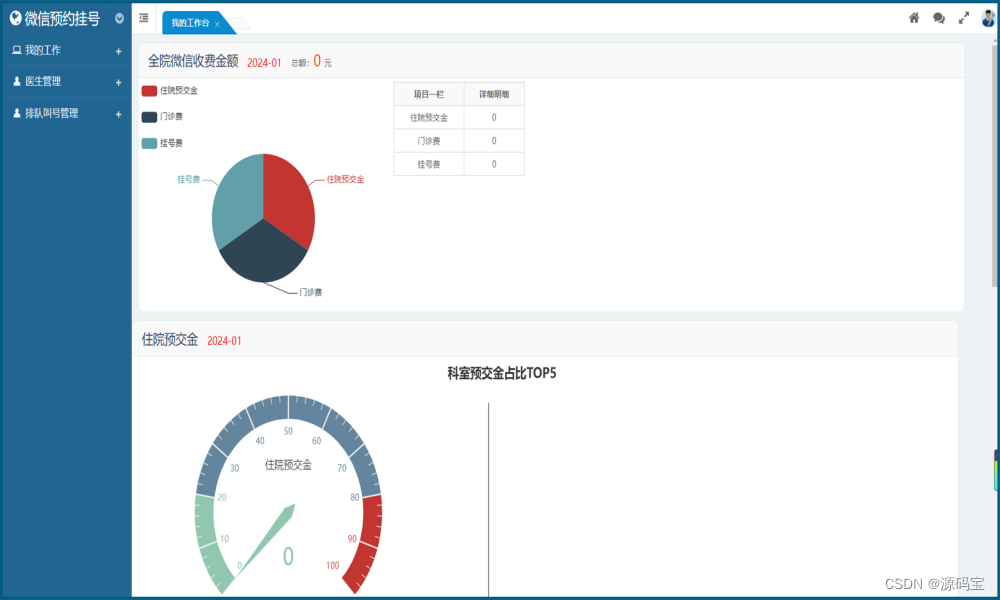Image resolution: width=1000 pixels, height=600 pixels.
Task: Click the 0 value in 住院预交金 row
Action: (x=494, y=117)
